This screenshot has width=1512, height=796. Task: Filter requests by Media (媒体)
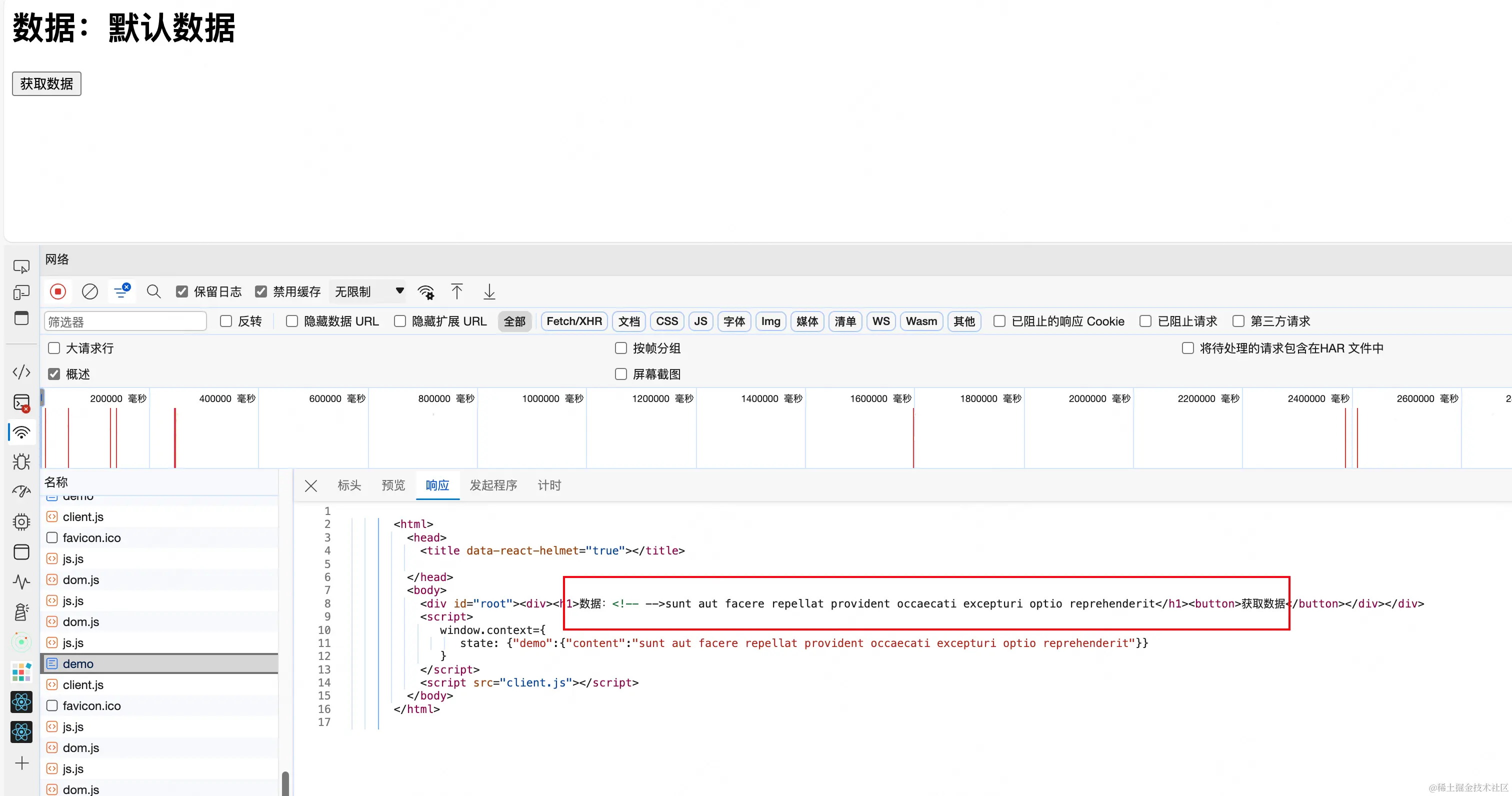pyautogui.click(x=807, y=321)
